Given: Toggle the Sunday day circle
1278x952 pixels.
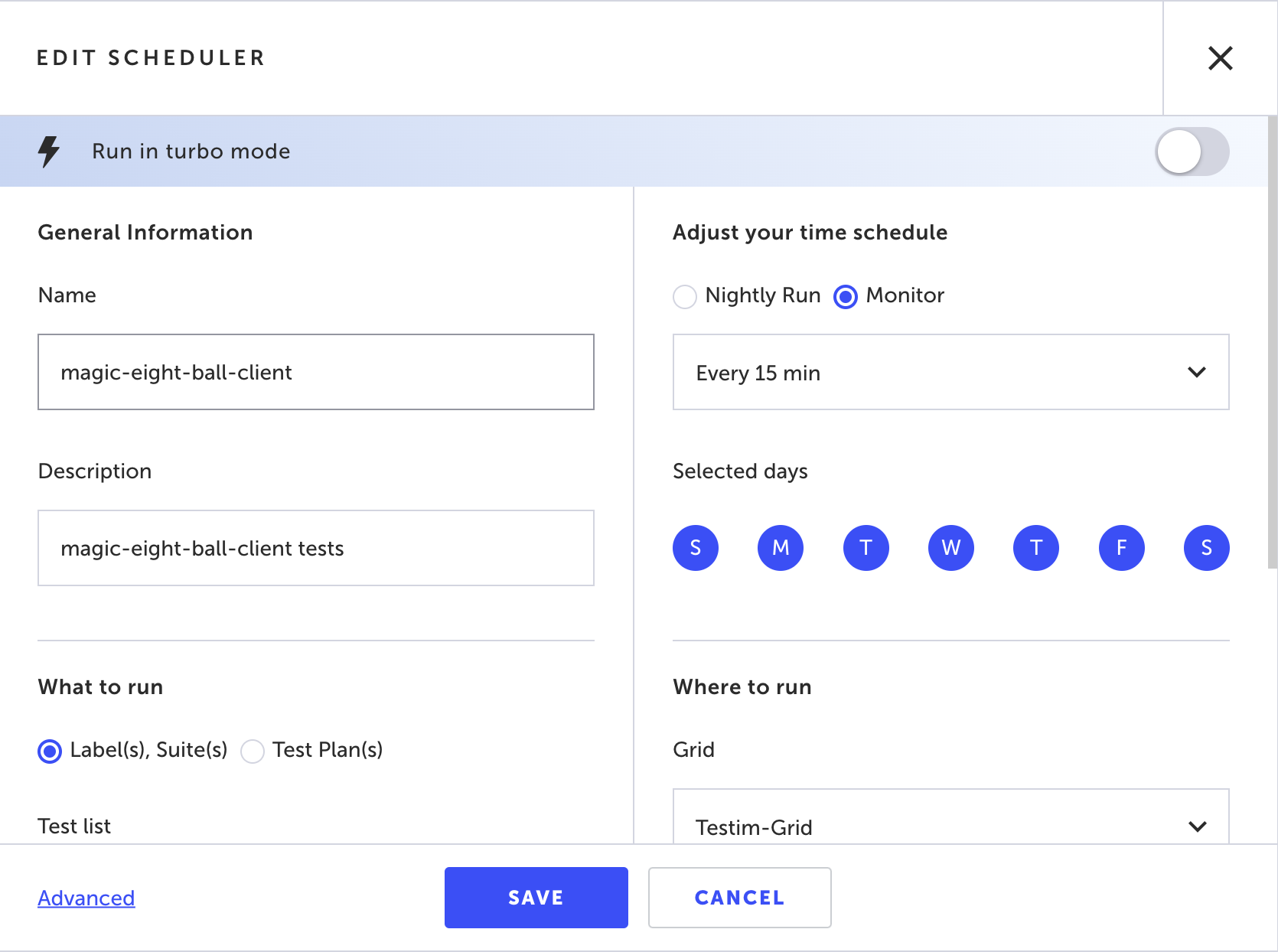Looking at the screenshot, I should 696,548.
